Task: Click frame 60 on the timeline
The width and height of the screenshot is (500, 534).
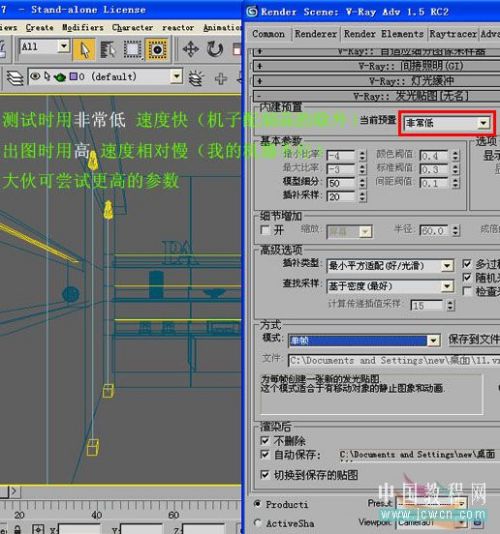Action: (173, 514)
